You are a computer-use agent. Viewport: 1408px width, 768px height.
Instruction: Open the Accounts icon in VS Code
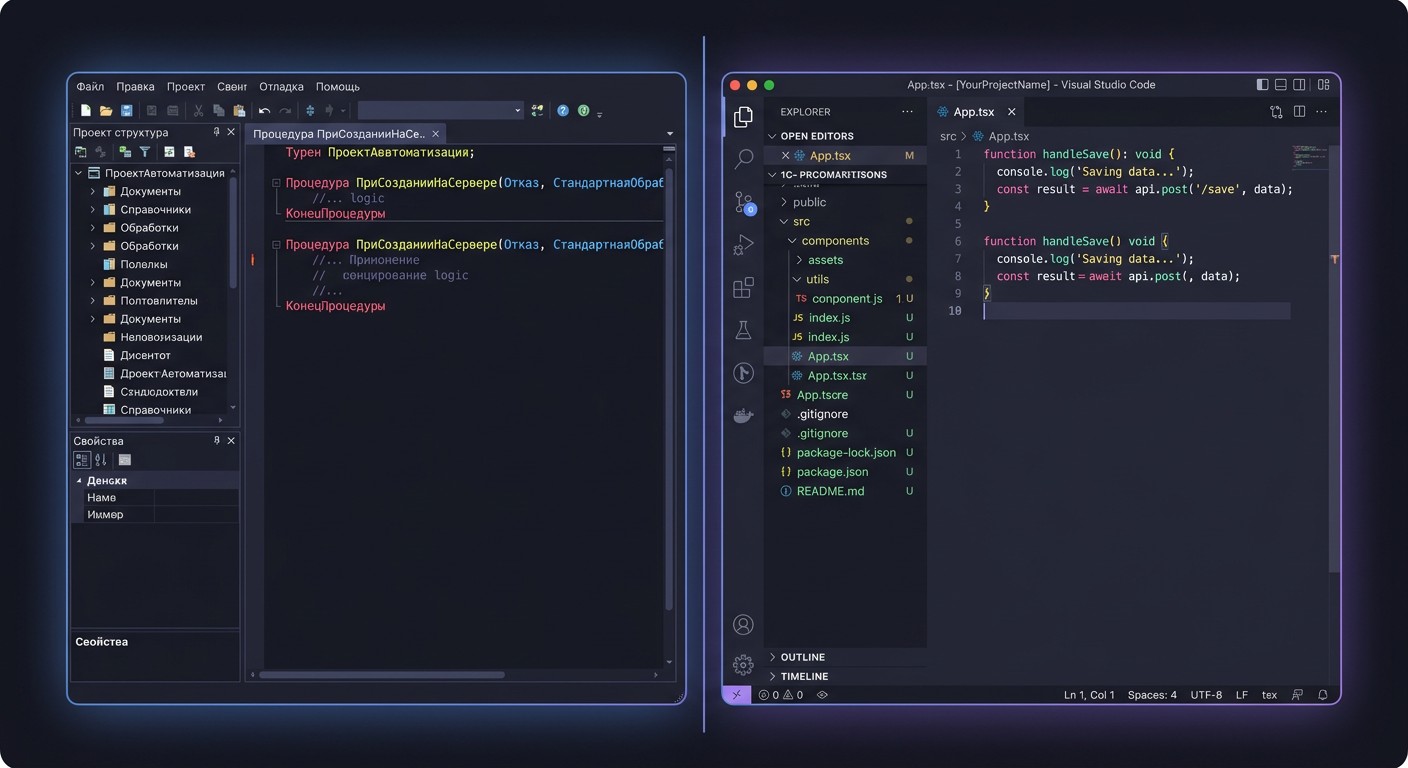(x=743, y=625)
